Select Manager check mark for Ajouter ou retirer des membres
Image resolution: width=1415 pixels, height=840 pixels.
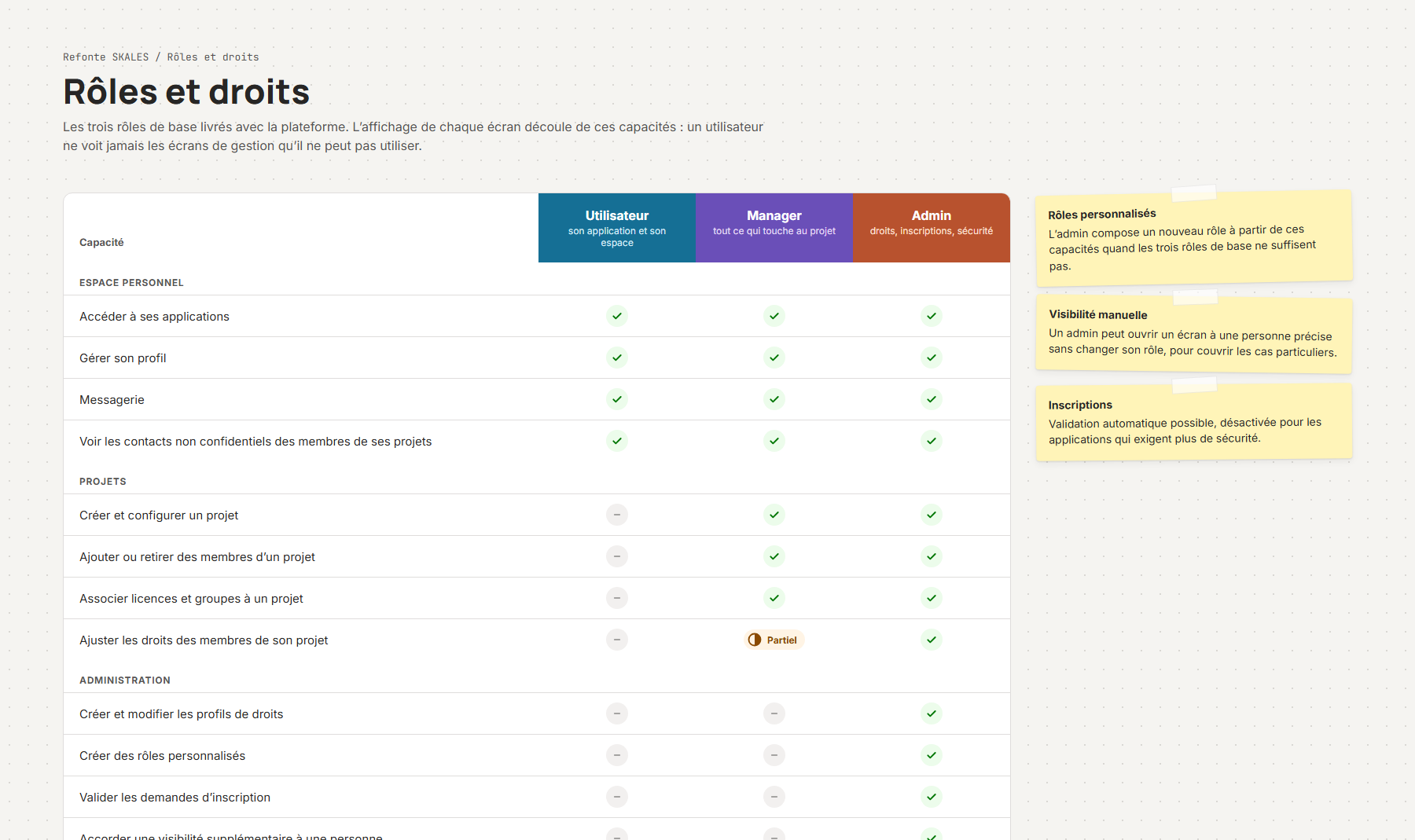pos(774,556)
